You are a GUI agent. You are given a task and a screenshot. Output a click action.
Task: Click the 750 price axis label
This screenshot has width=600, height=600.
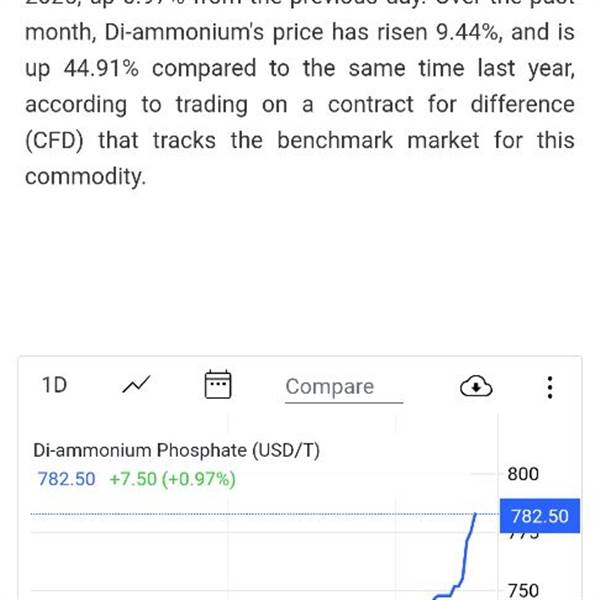click(x=523, y=590)
